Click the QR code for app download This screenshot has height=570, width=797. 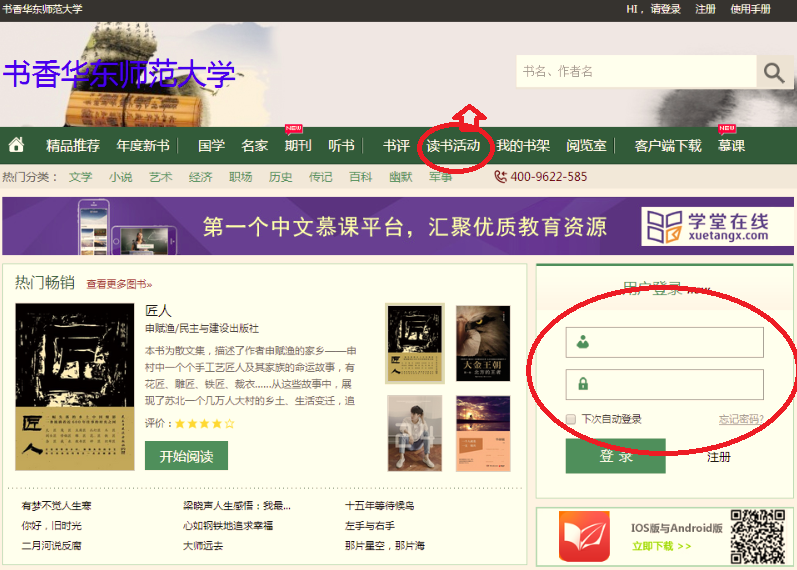pyautogui.click(x=757, y=537)
